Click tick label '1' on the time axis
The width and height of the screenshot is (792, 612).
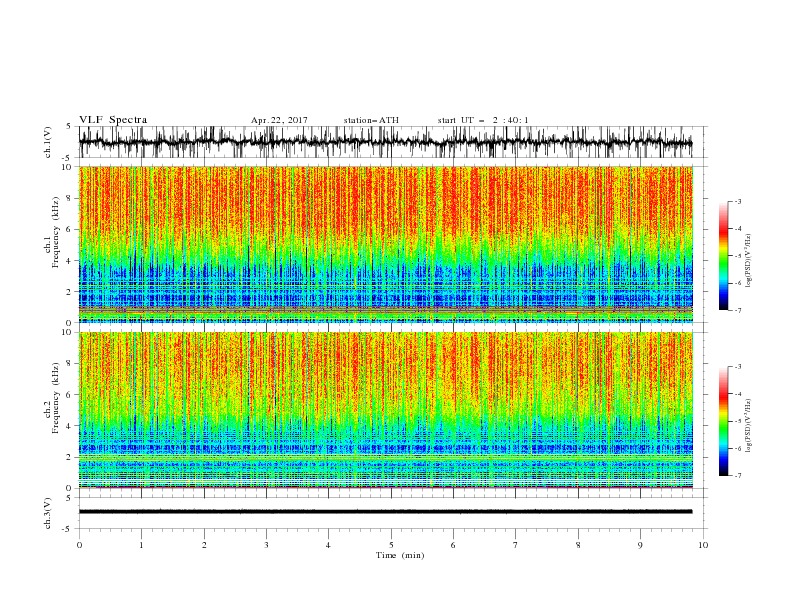coord(142,545)
